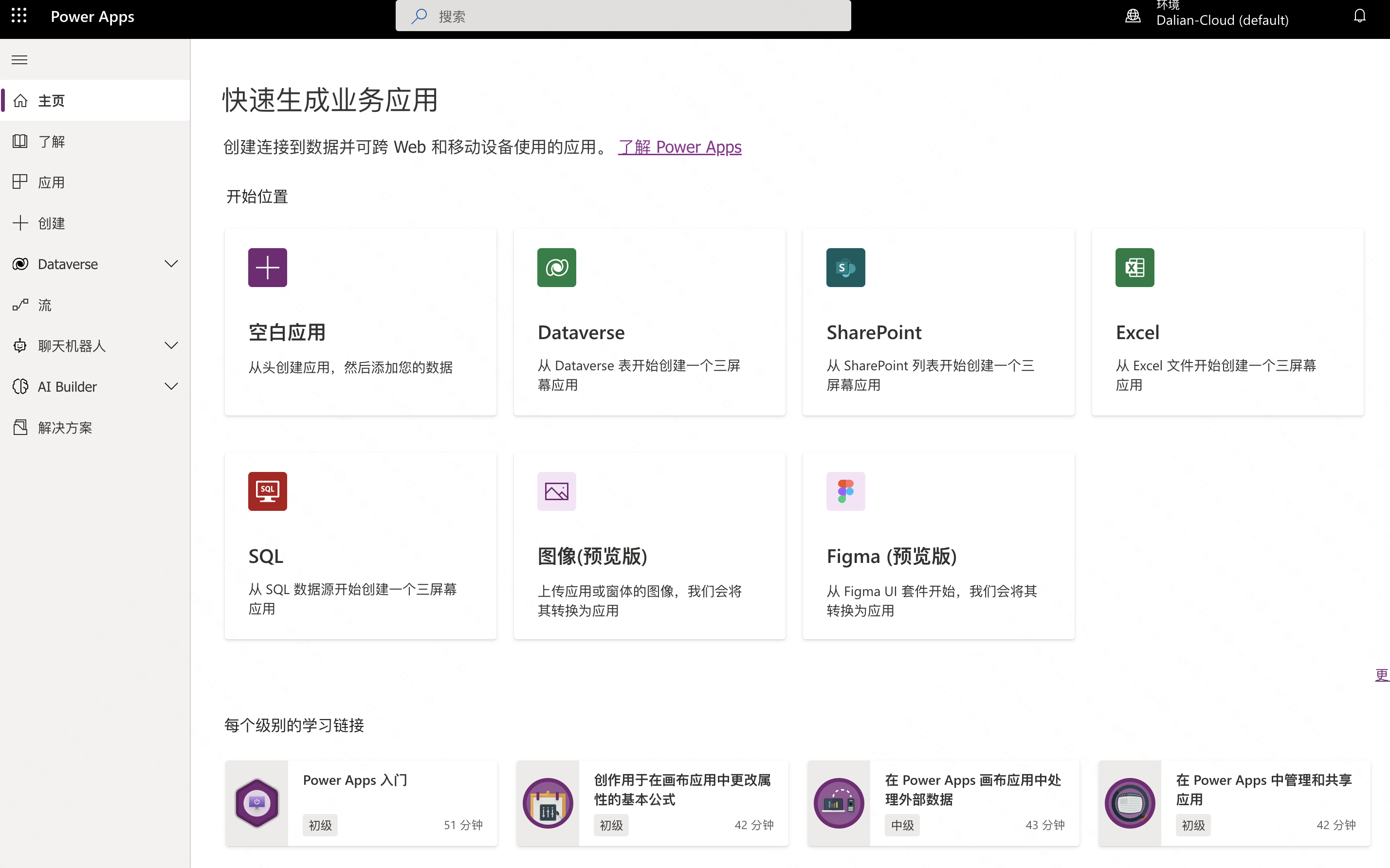Select 创建 in the left navigation
This screenshot has width=1390, height=868.
(x=52, y=223)
